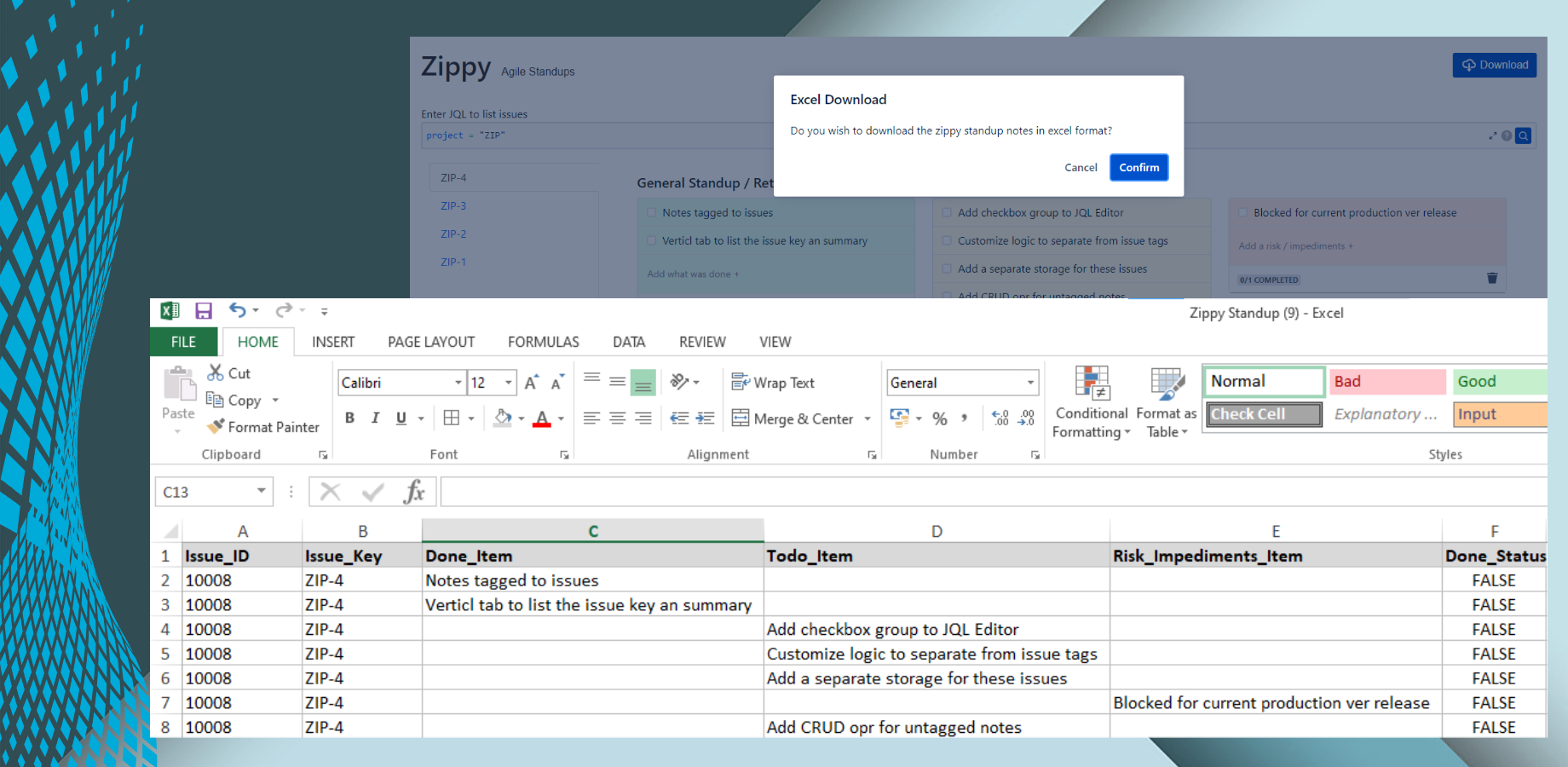Switch to the FORMULAS tab
This screenshot has width=1568, height=767.
544,342
